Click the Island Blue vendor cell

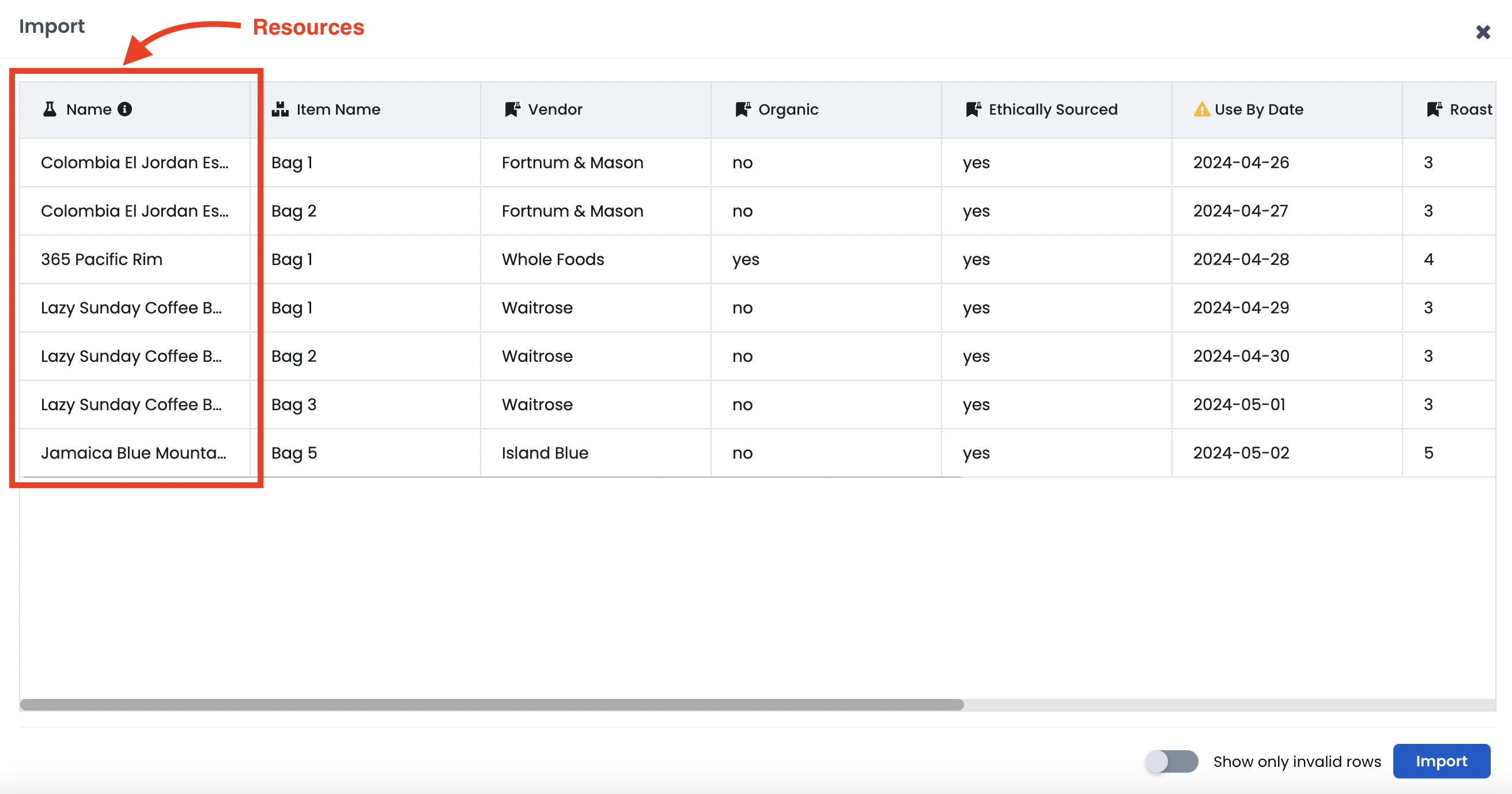pyautogui.click(x=545, y=453)
